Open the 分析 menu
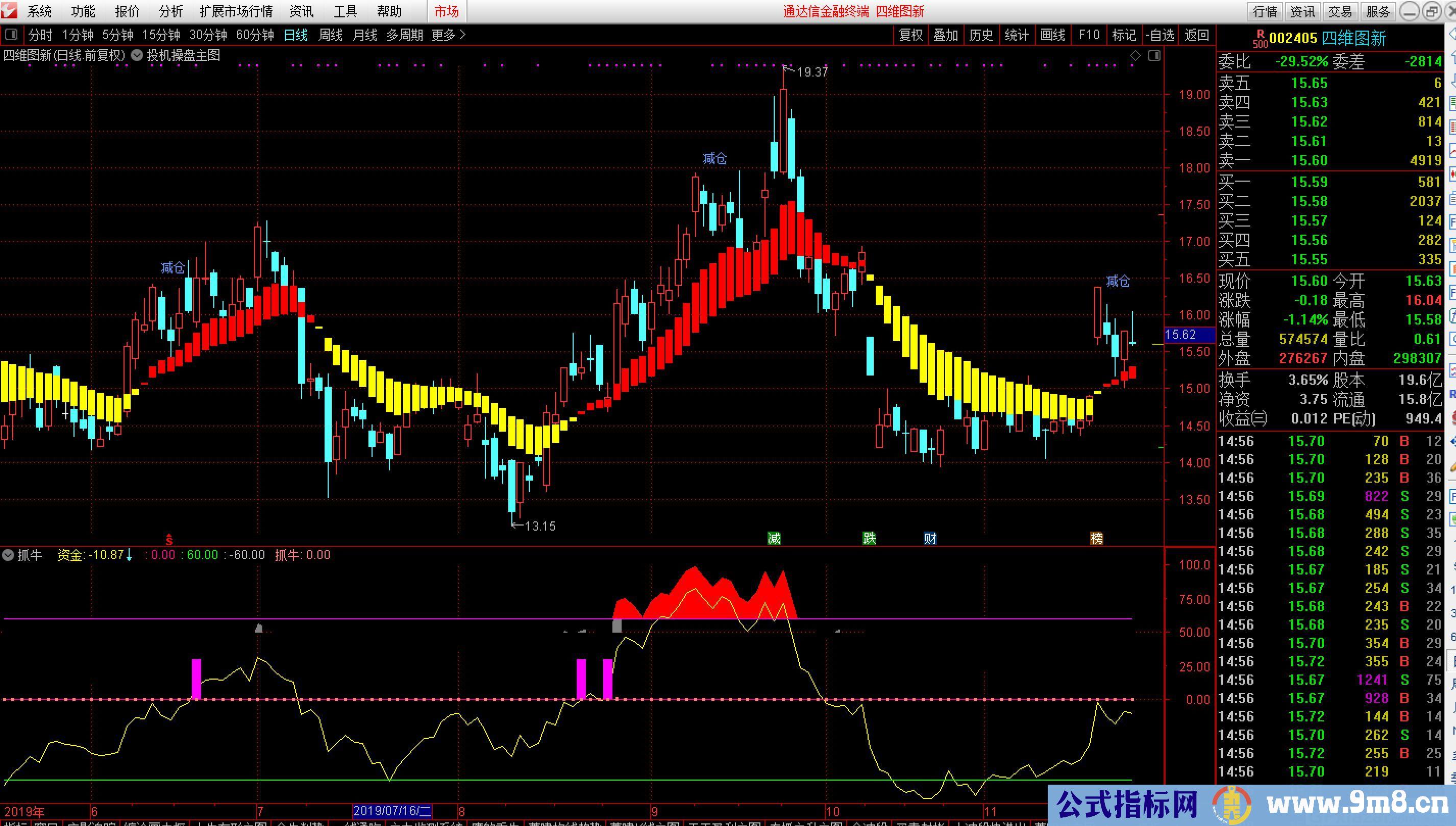The width and height of the screenshot is (1456, 826). (x=171, y=11)
